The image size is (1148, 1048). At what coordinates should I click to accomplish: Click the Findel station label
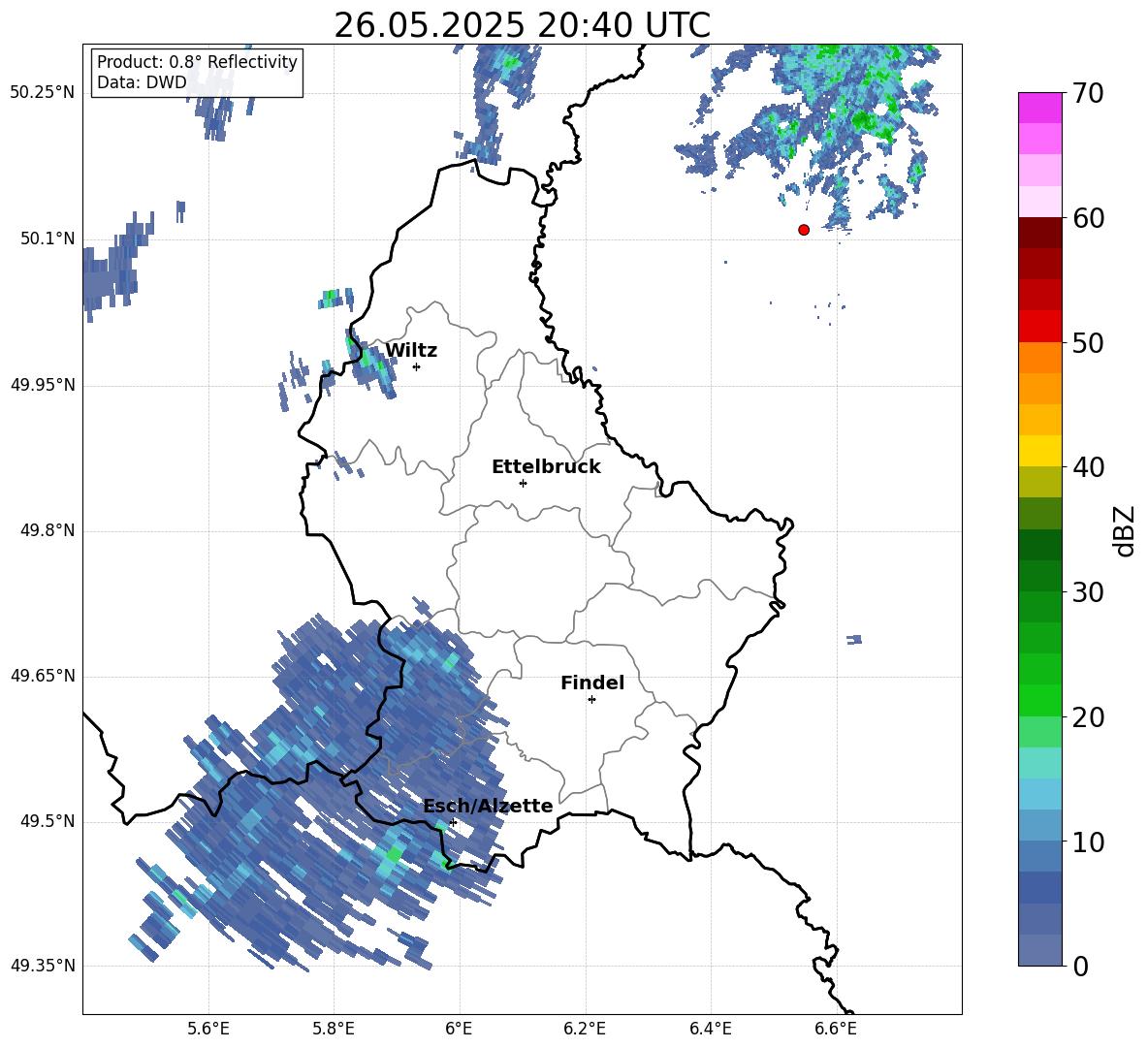(592, 683)
